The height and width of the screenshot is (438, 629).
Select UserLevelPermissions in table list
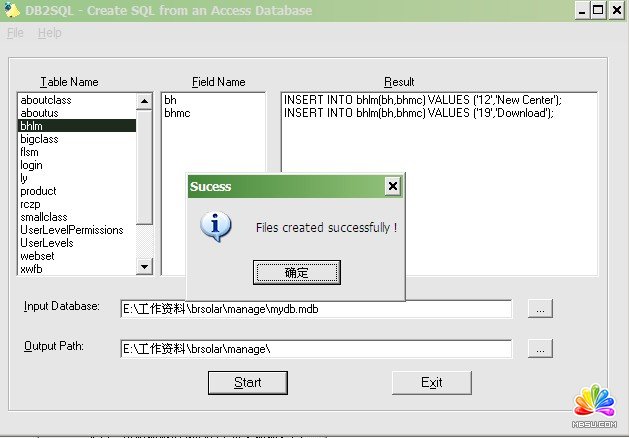coord(72,230)
